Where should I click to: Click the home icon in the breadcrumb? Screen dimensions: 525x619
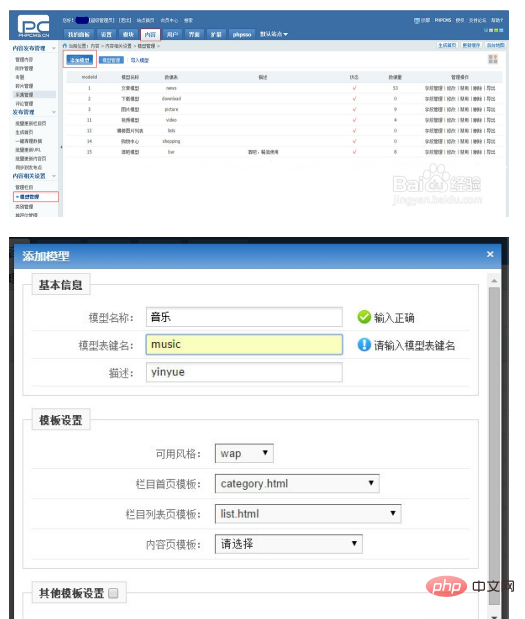click(x=65, y=46)
